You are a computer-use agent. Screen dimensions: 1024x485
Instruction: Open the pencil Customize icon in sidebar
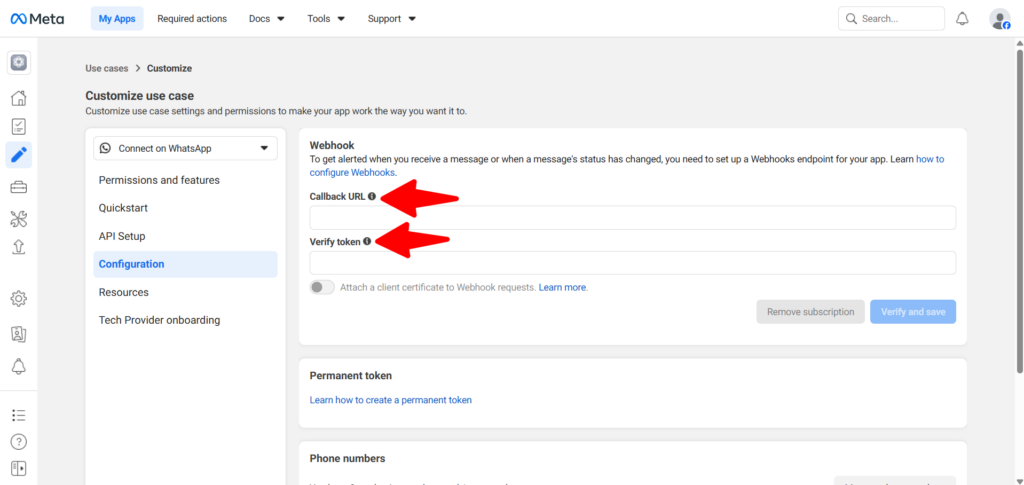(x=18, y=155)
